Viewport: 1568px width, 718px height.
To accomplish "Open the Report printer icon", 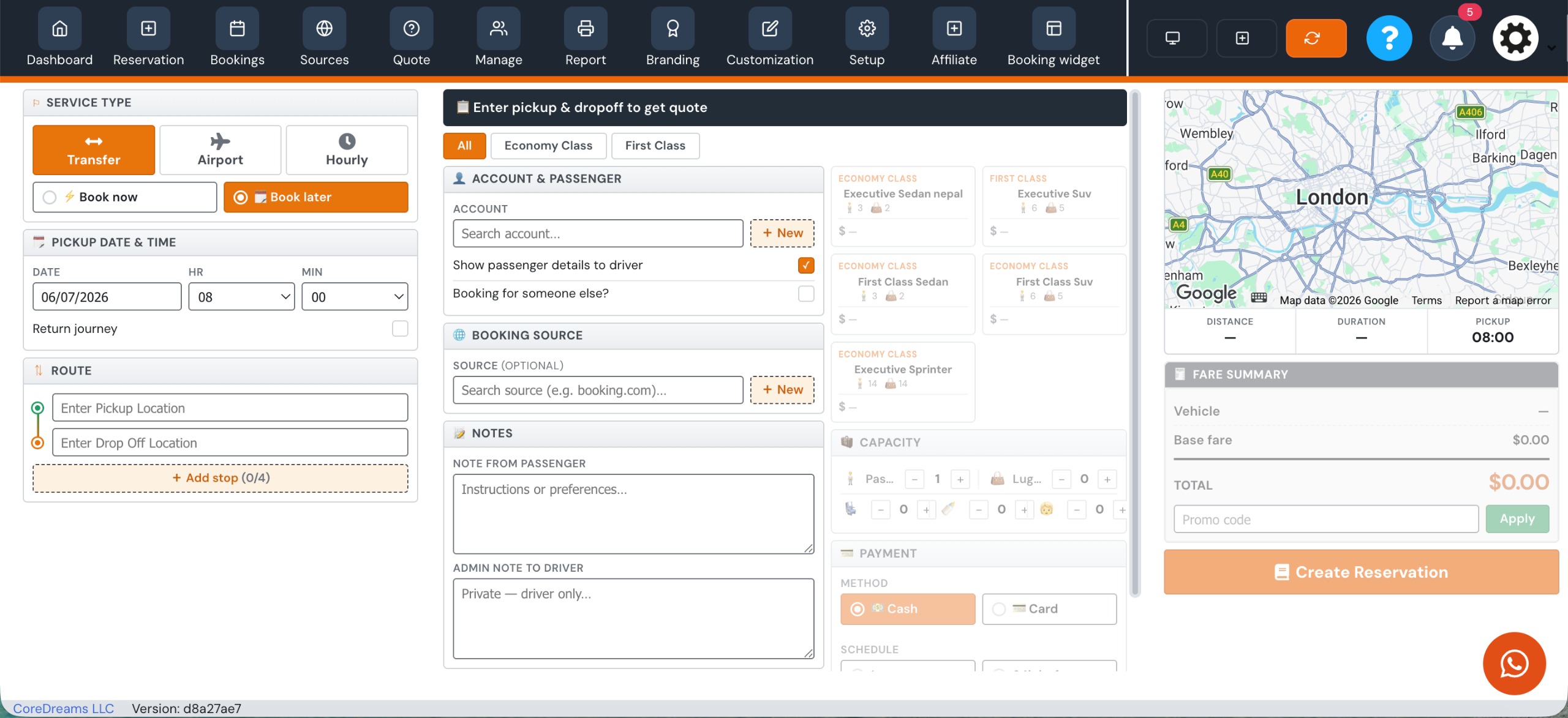I will (586, 28).
